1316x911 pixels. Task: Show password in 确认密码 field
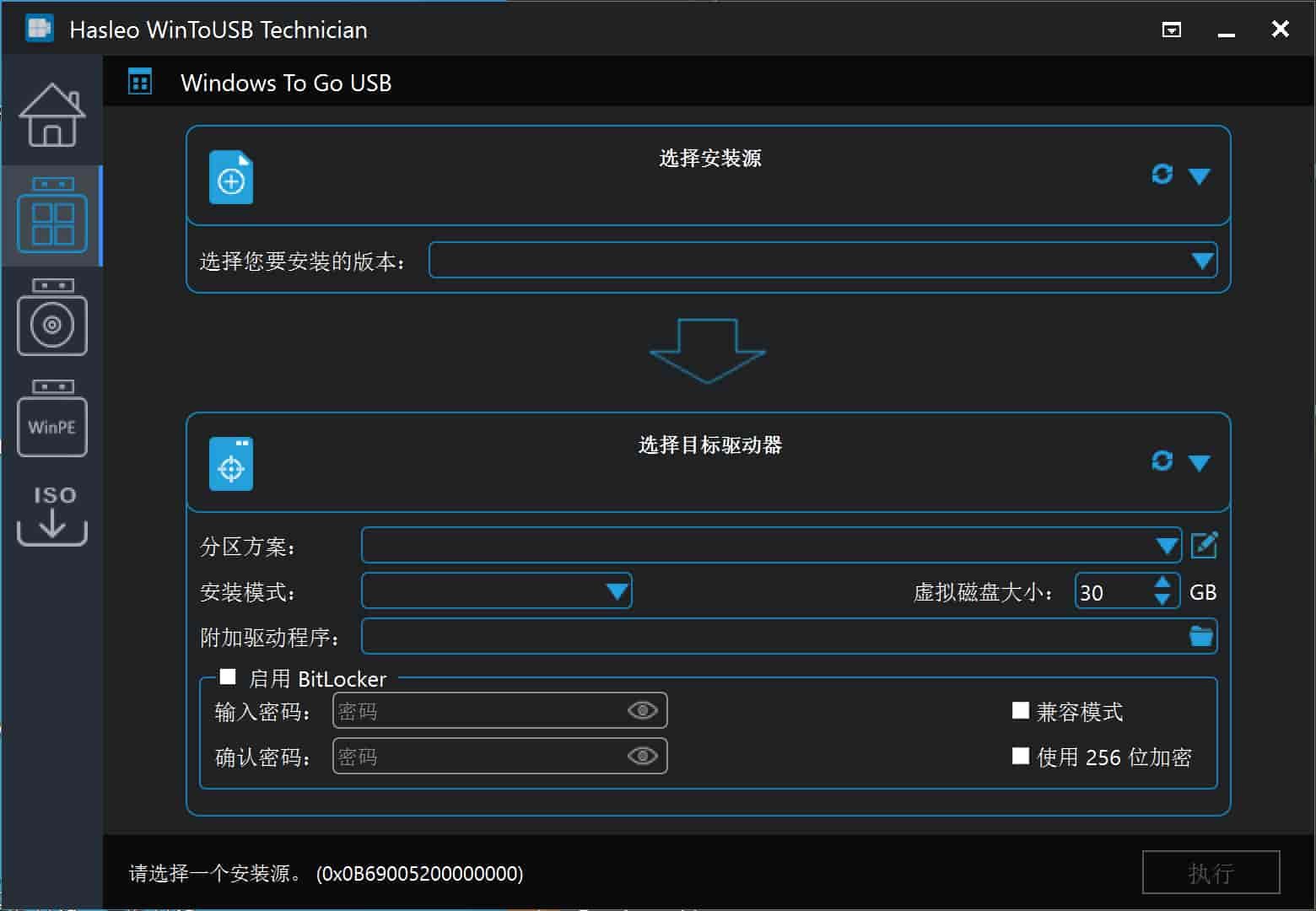(643, 756)
